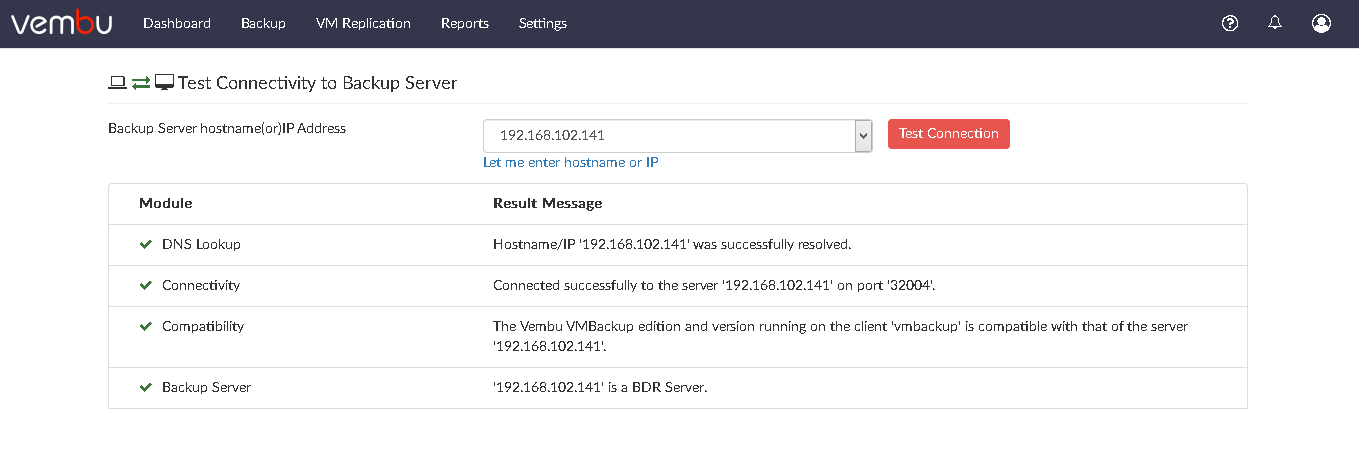Open the Backup menu
Image resolution: width=1359 pixels, height=475 pixels.
pos(263,23)
